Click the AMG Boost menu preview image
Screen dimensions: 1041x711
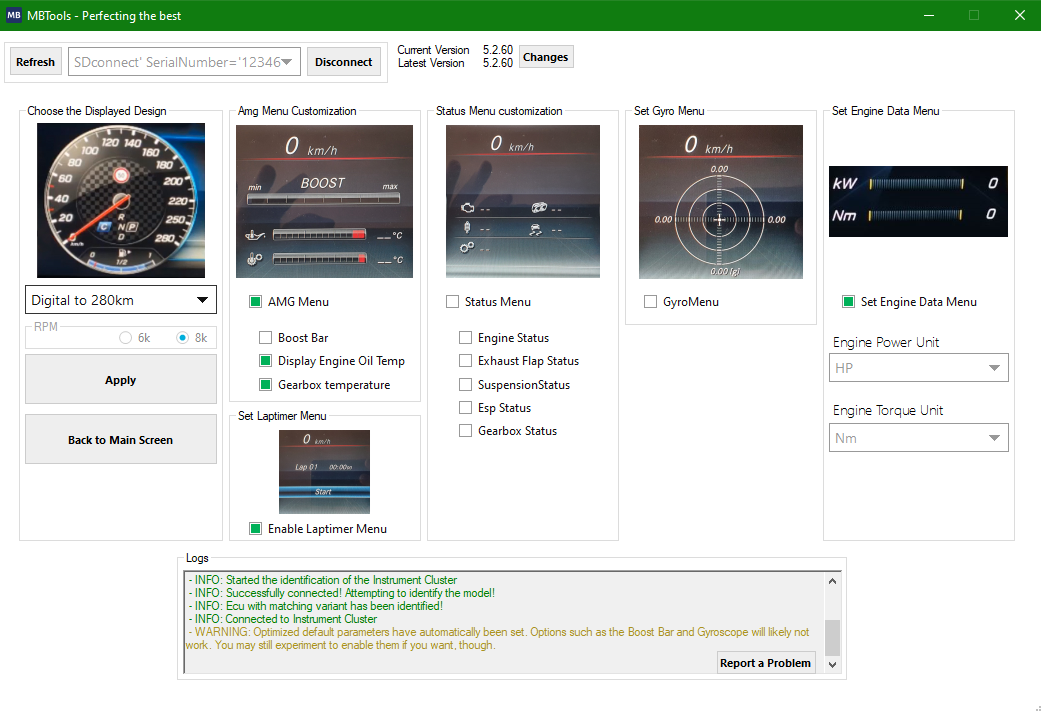(x=324, y=201)
